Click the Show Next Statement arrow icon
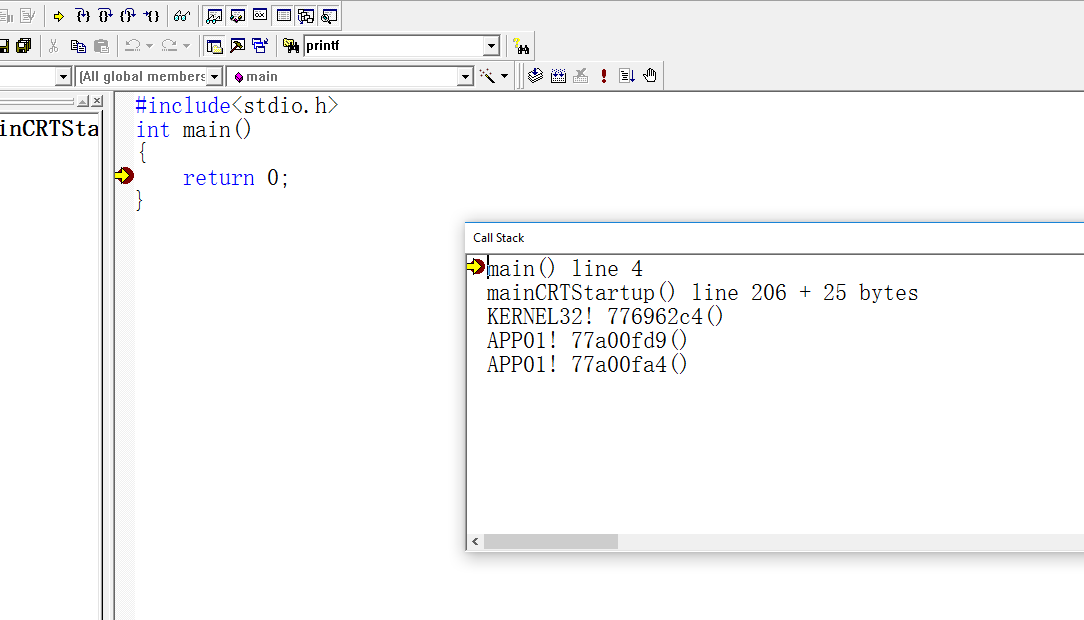Image resolution: width=1084 pixels, height=620 pixels. 59,16
